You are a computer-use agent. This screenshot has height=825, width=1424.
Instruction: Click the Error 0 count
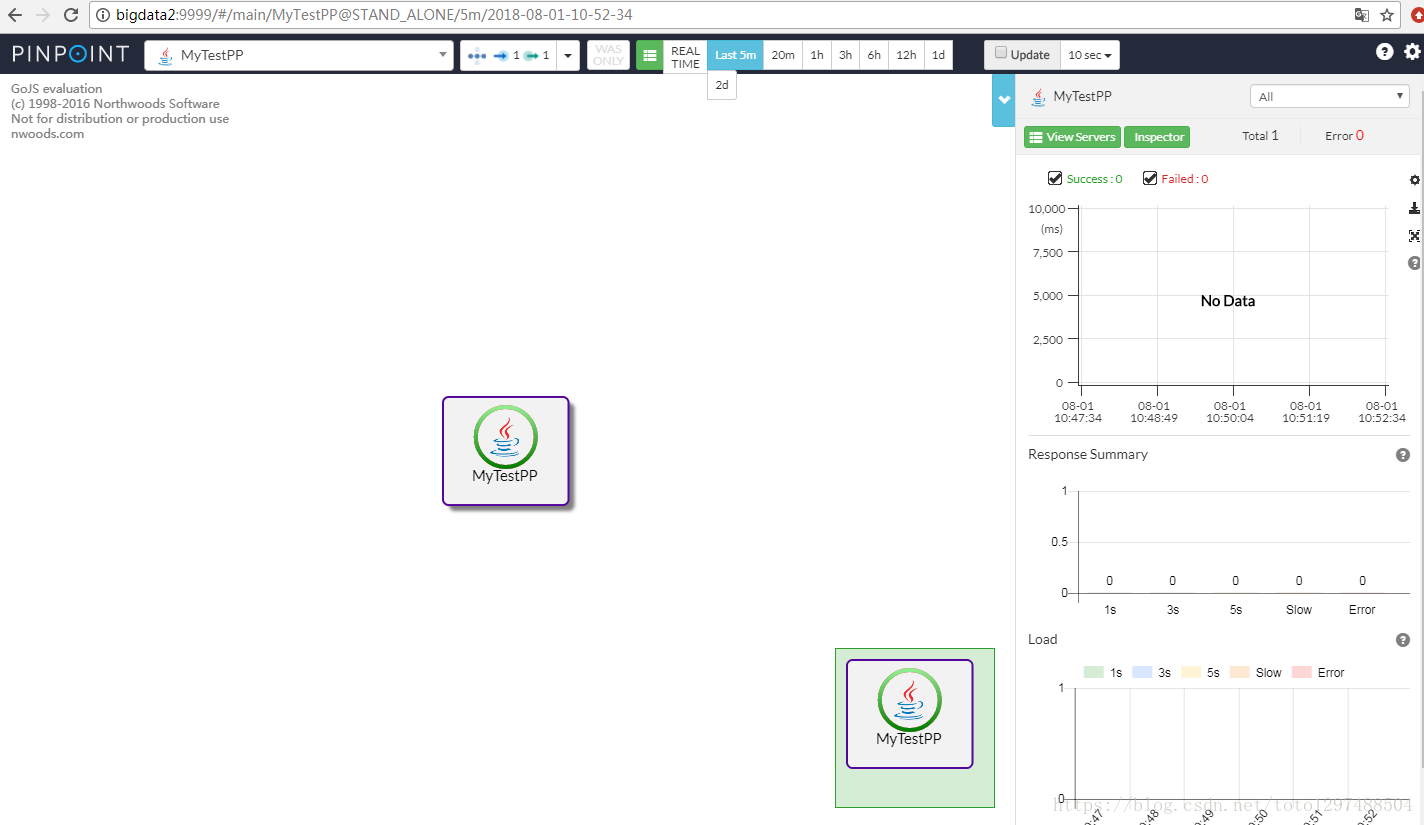[1344, 136]
